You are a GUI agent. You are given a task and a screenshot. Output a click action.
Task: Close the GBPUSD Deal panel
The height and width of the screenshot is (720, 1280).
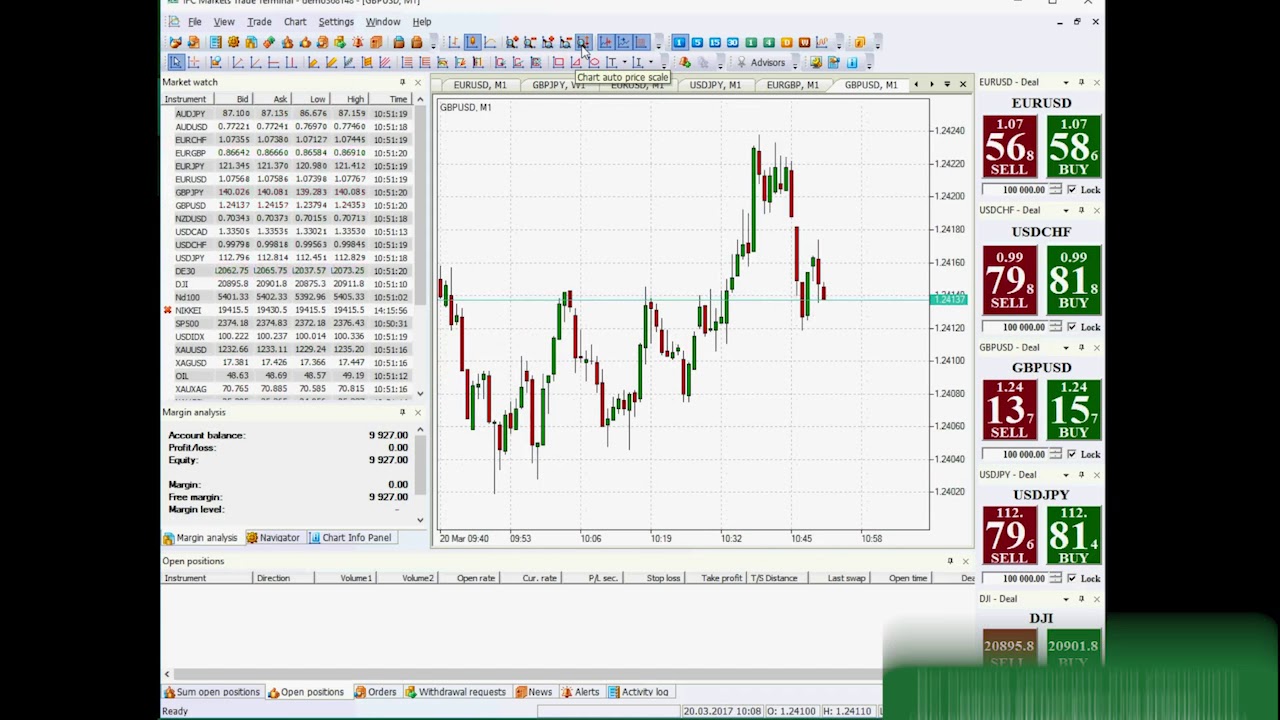pos(1096,347)
